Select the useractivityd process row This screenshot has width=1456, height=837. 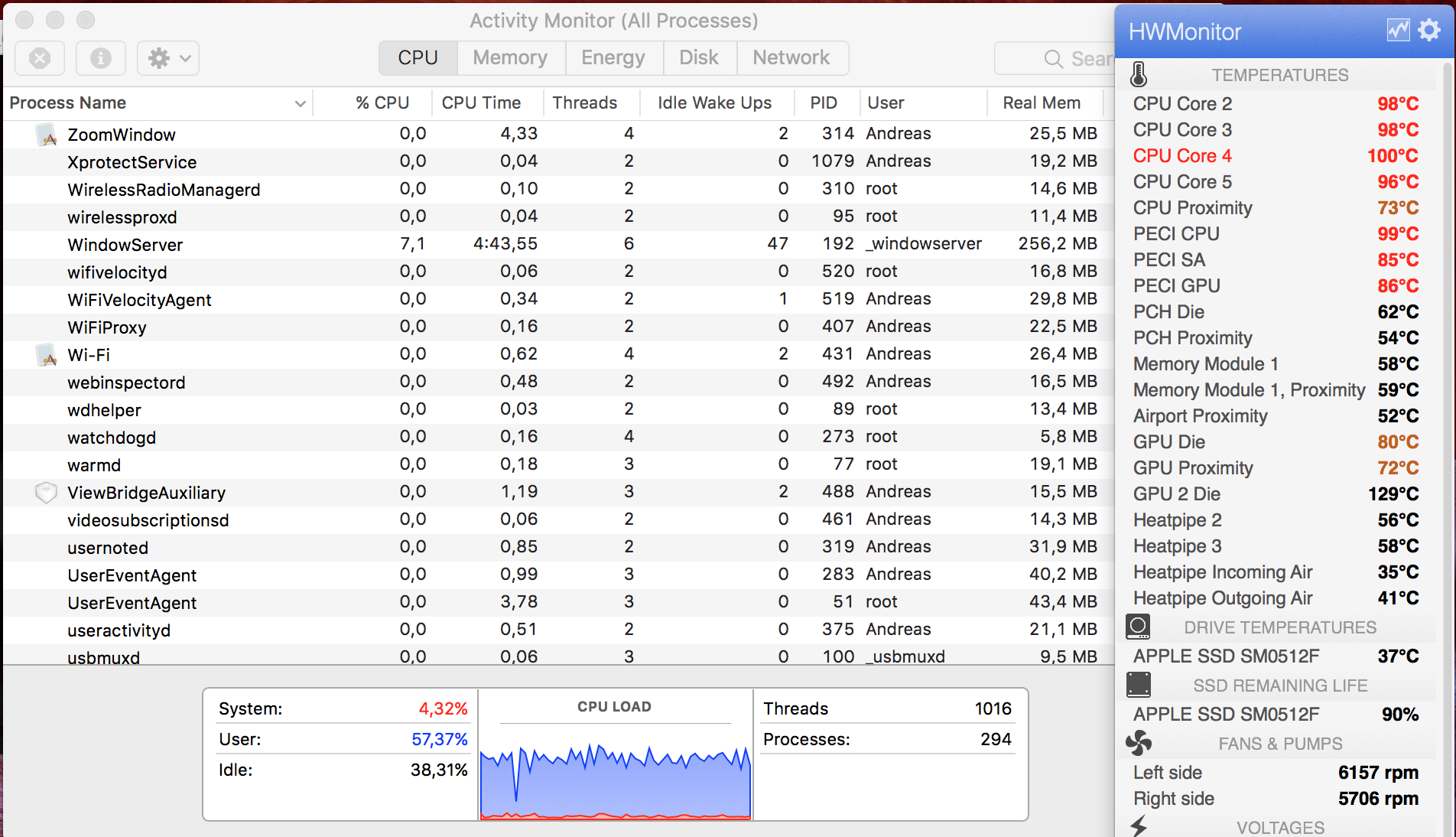[558, 630]
